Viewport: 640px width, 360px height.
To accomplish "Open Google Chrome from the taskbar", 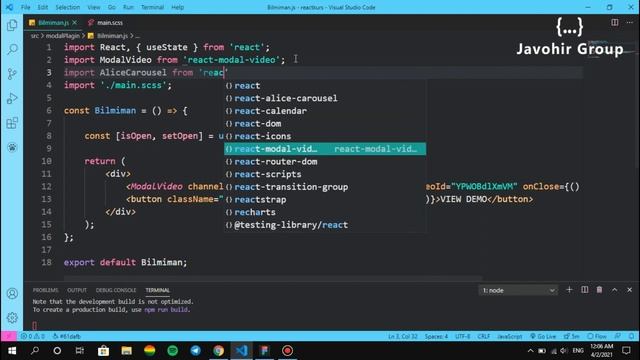I will pyautogui.click(x=218, y=351).
